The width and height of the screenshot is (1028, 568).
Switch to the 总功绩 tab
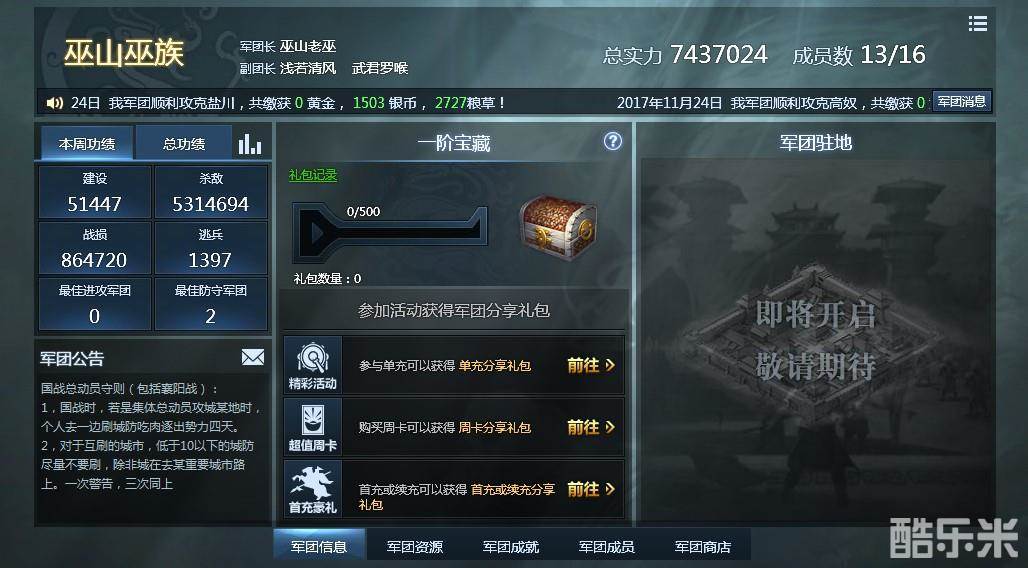click(184, 144)
